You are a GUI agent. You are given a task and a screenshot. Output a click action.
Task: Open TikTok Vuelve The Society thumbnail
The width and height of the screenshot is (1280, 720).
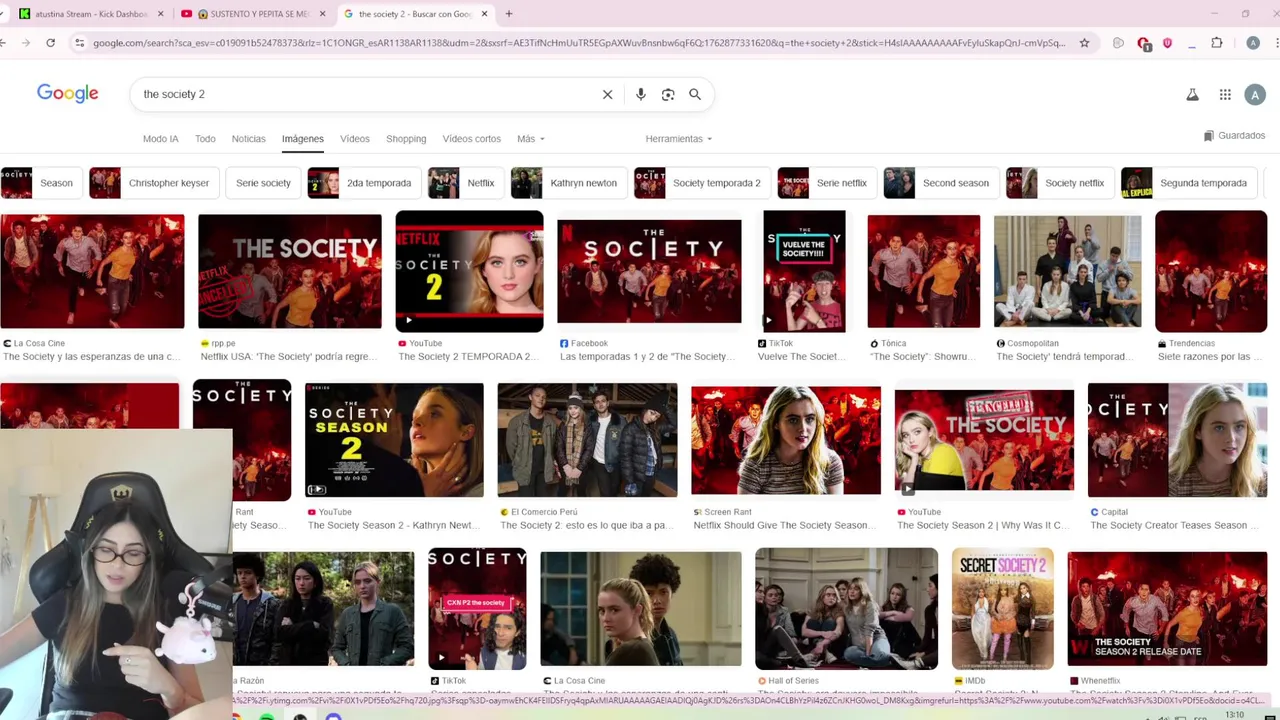tap(804, 271)
